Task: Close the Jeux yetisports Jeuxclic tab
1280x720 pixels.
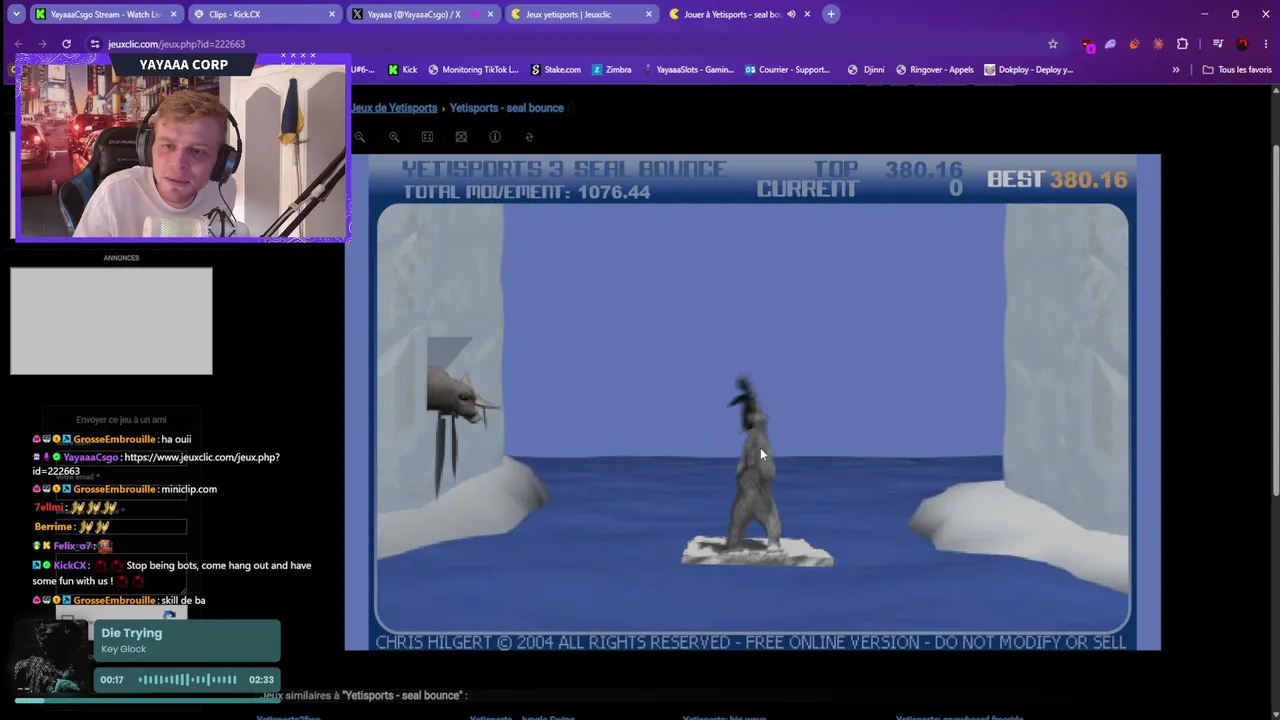Action: click(649, 14)
